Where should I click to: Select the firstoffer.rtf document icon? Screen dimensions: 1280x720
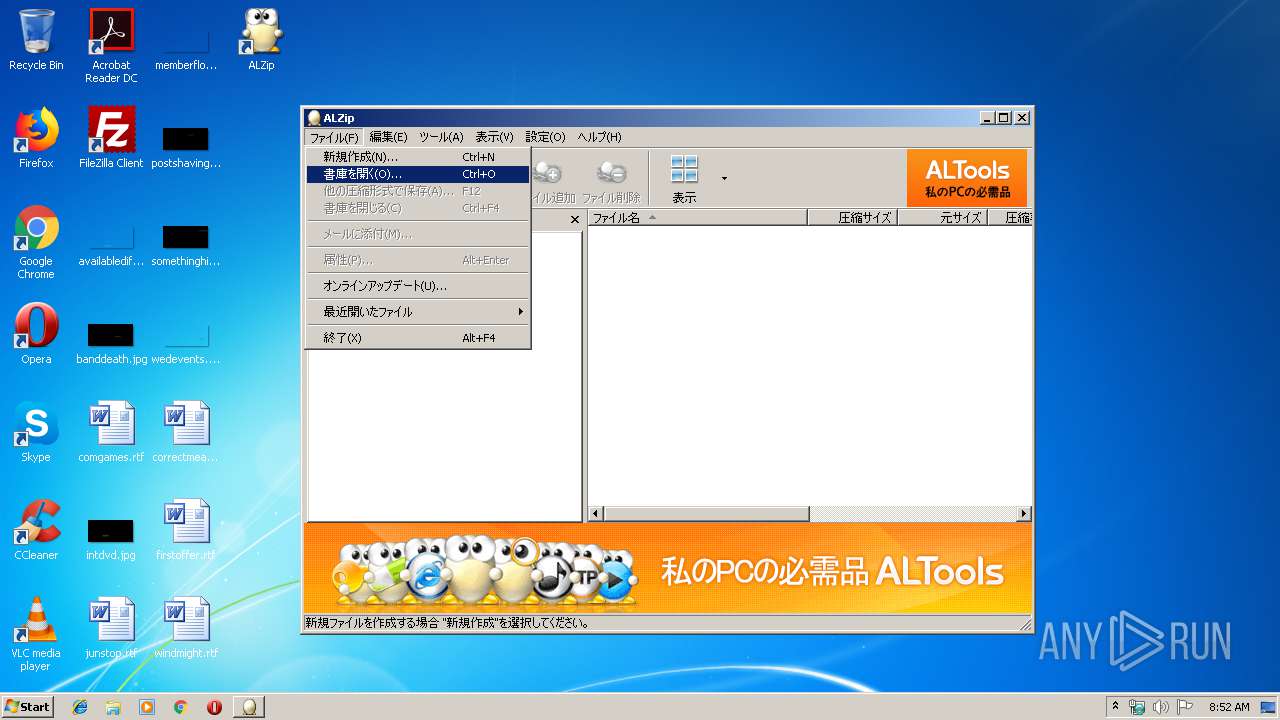pos(186,530)
